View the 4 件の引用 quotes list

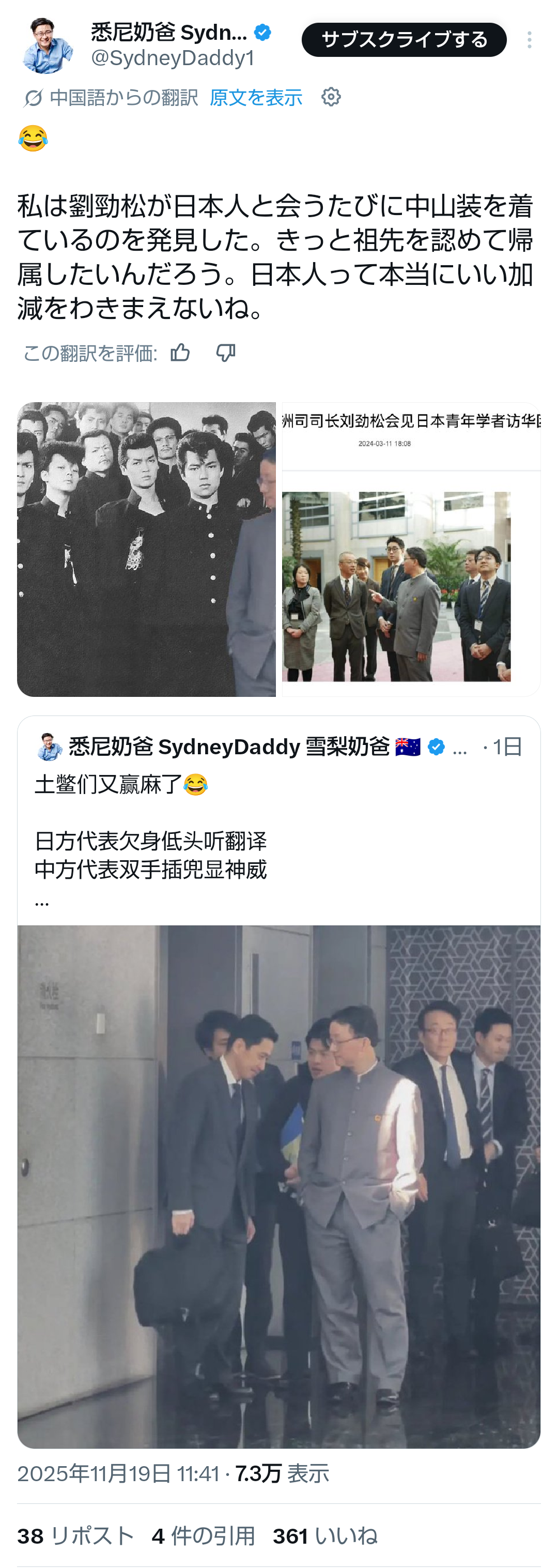(203, 1536)
